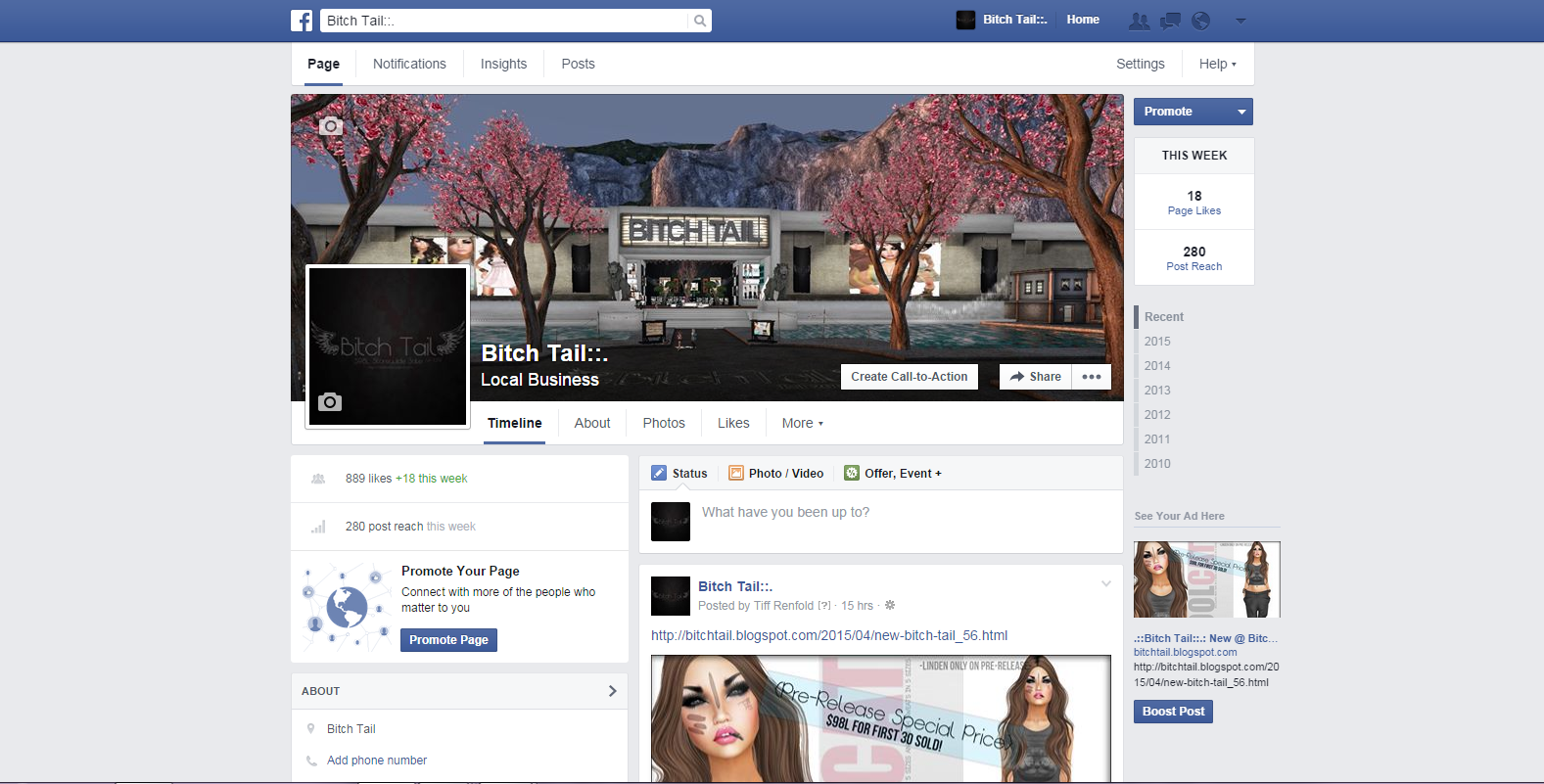The image size is (1544, 784).
Task: Open the Likes tab
Action: coord(733,423)
